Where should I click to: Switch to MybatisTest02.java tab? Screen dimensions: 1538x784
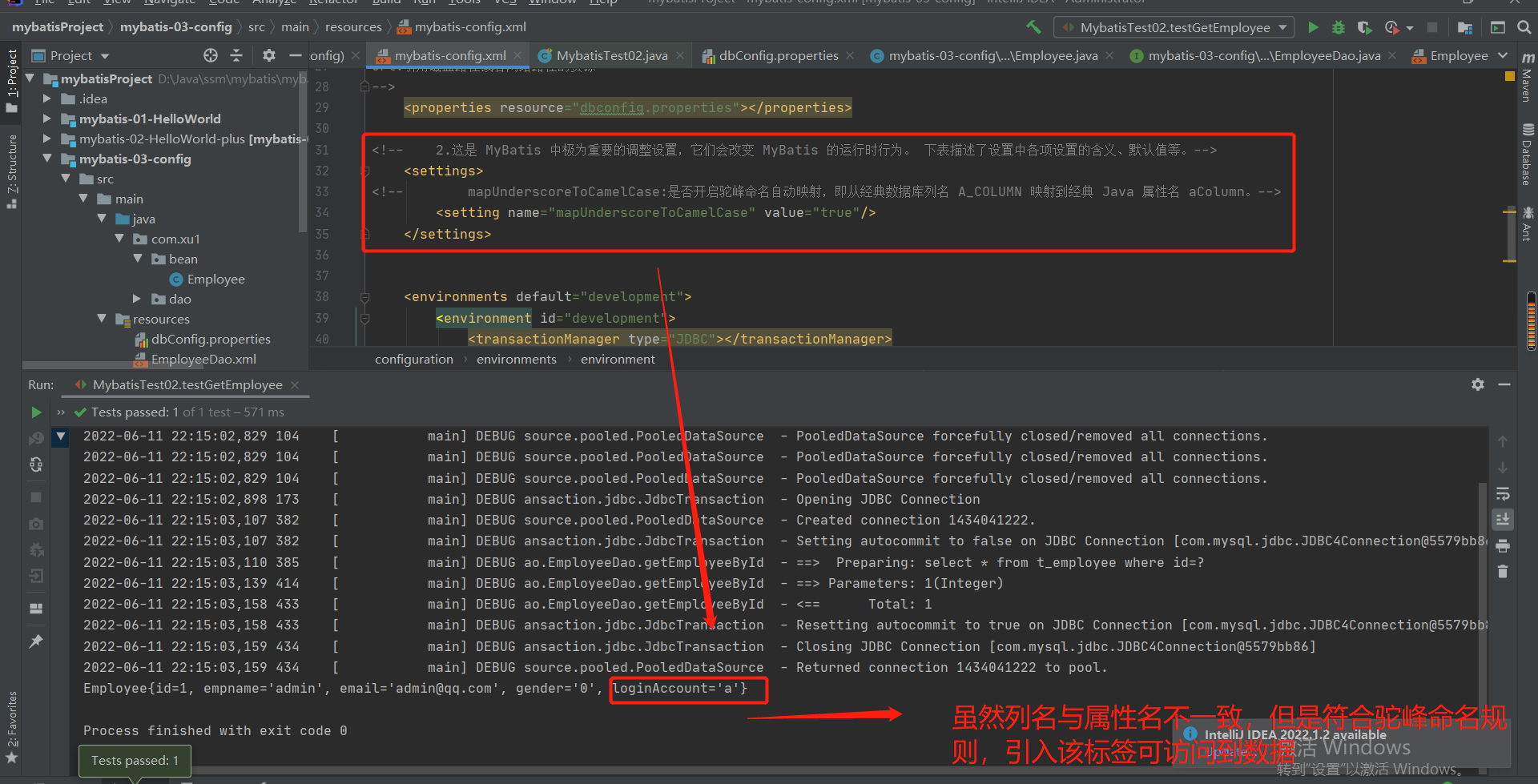612,55
